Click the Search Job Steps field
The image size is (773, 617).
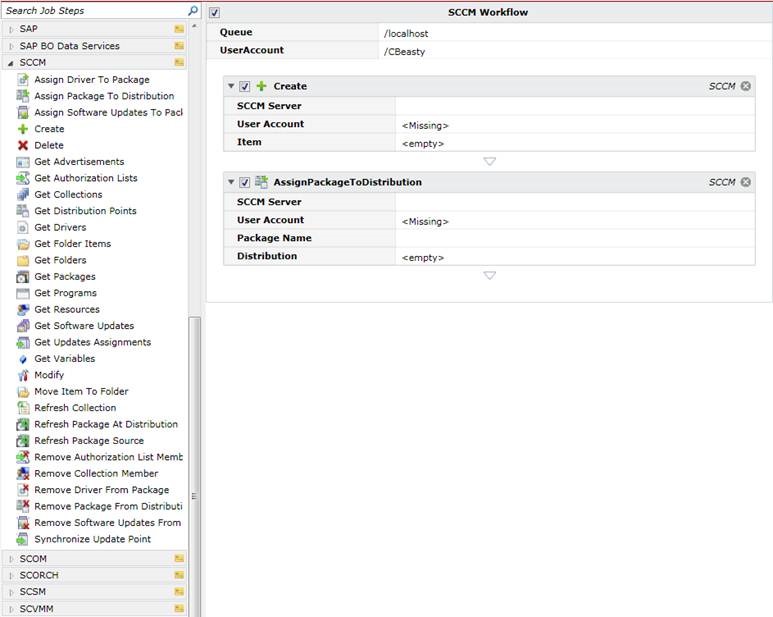click(x=94, y=10)
